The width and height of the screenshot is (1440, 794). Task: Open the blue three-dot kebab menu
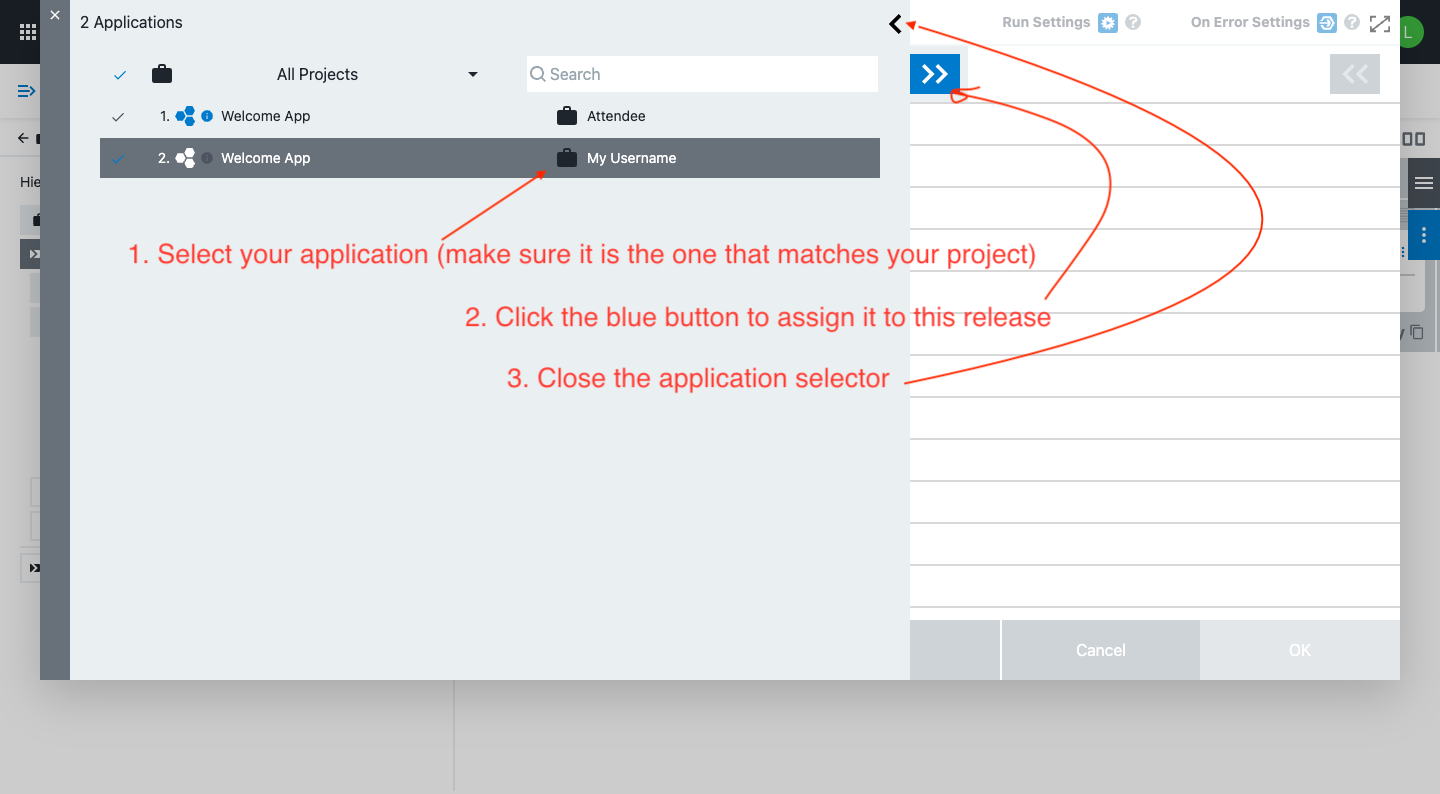(x=1423, y=234)
